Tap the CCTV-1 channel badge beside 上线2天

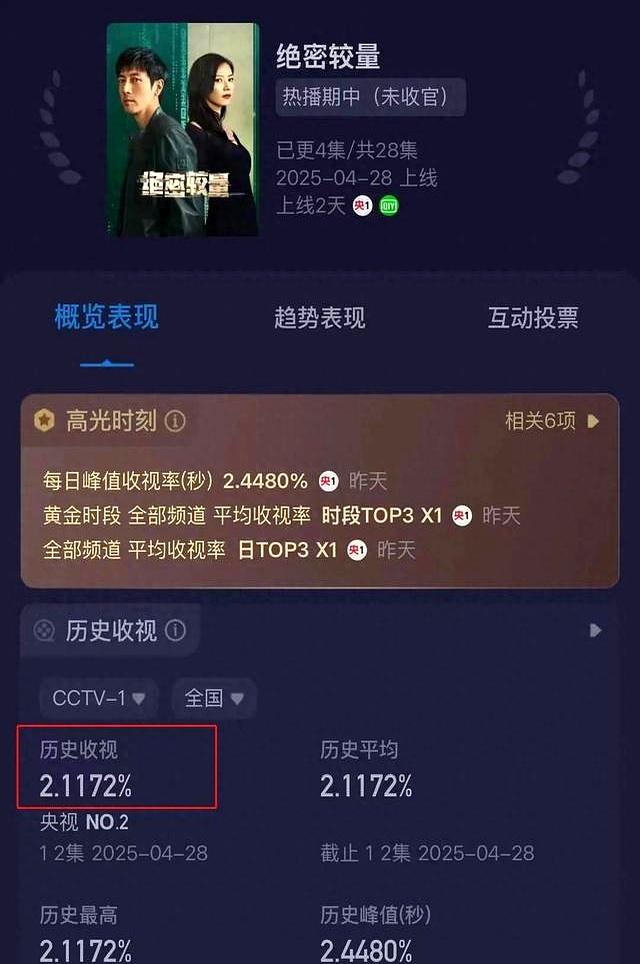point(362,205)
